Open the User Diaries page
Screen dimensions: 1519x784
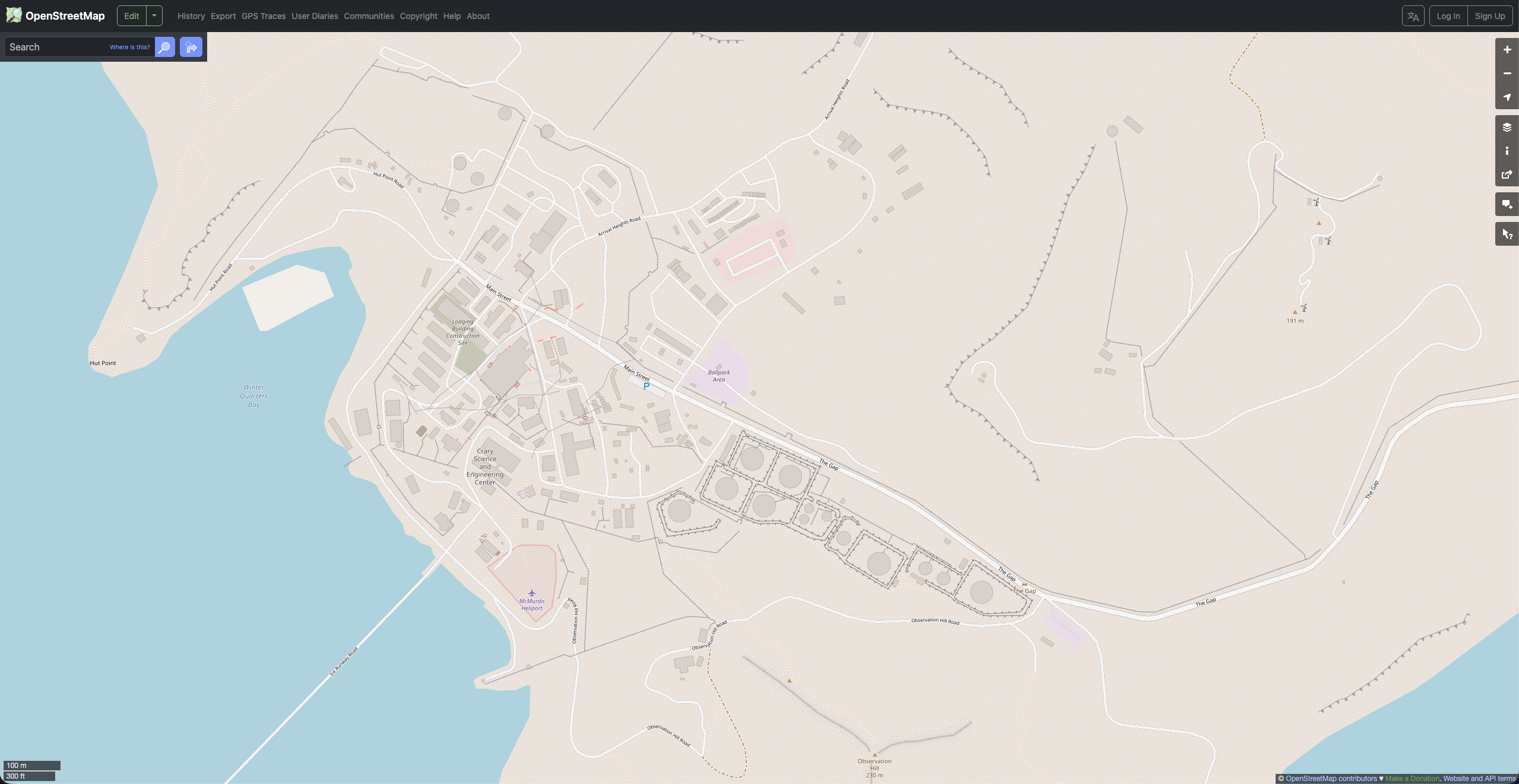pyautogui.click(x=315, y=16)
